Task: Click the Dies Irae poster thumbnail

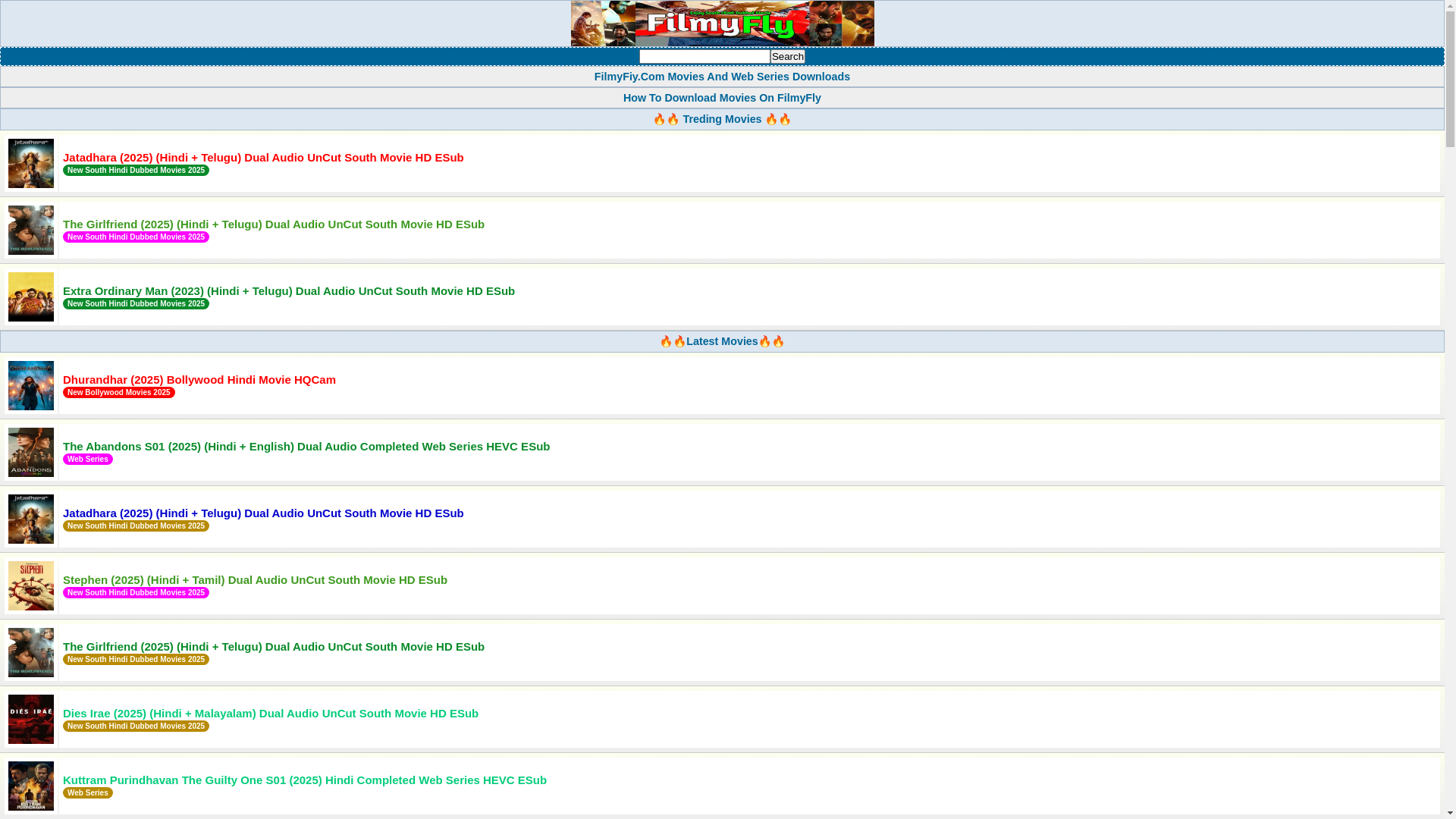Action: click(31, 719)
